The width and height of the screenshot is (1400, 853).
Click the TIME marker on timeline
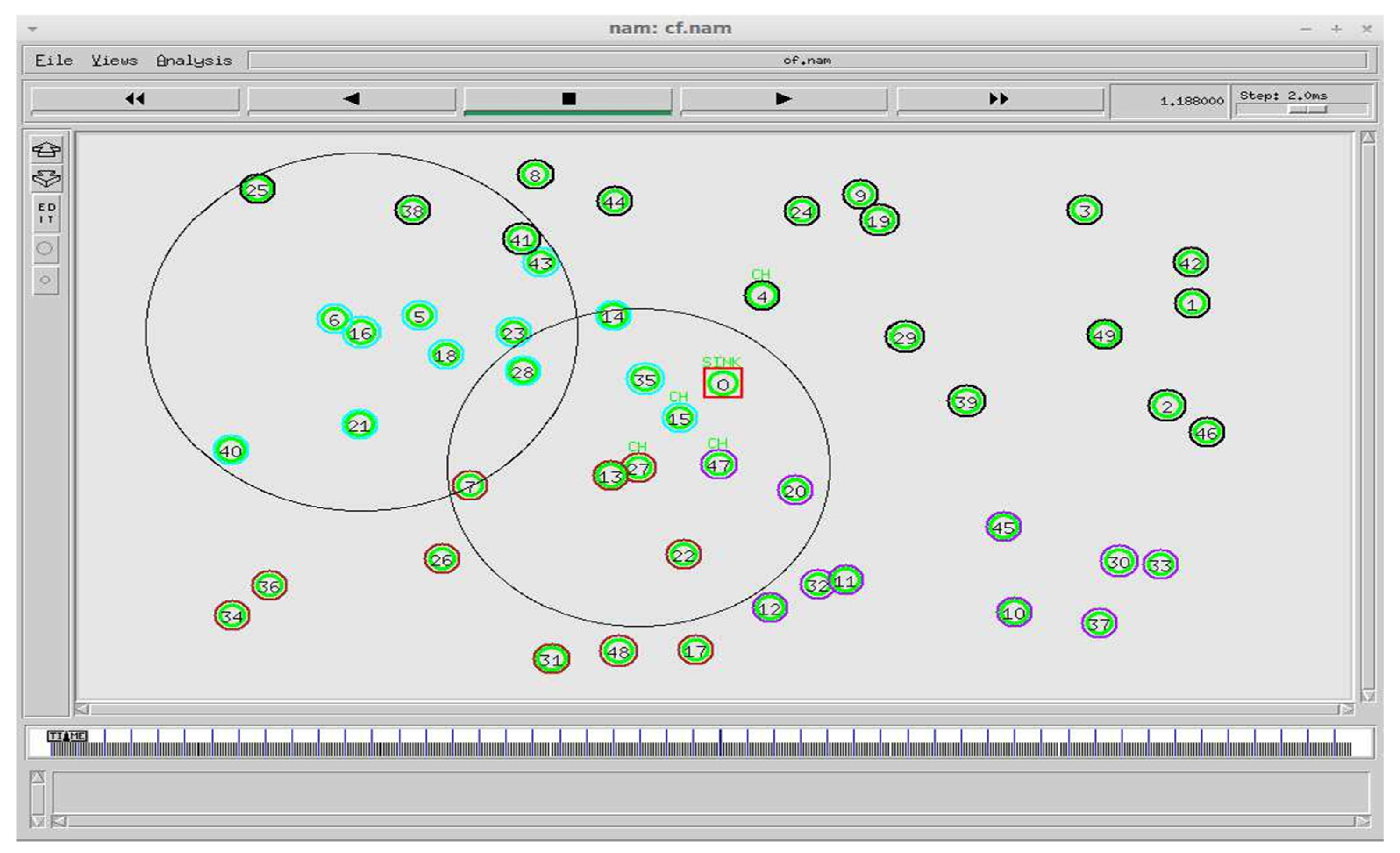click(67, 736)
